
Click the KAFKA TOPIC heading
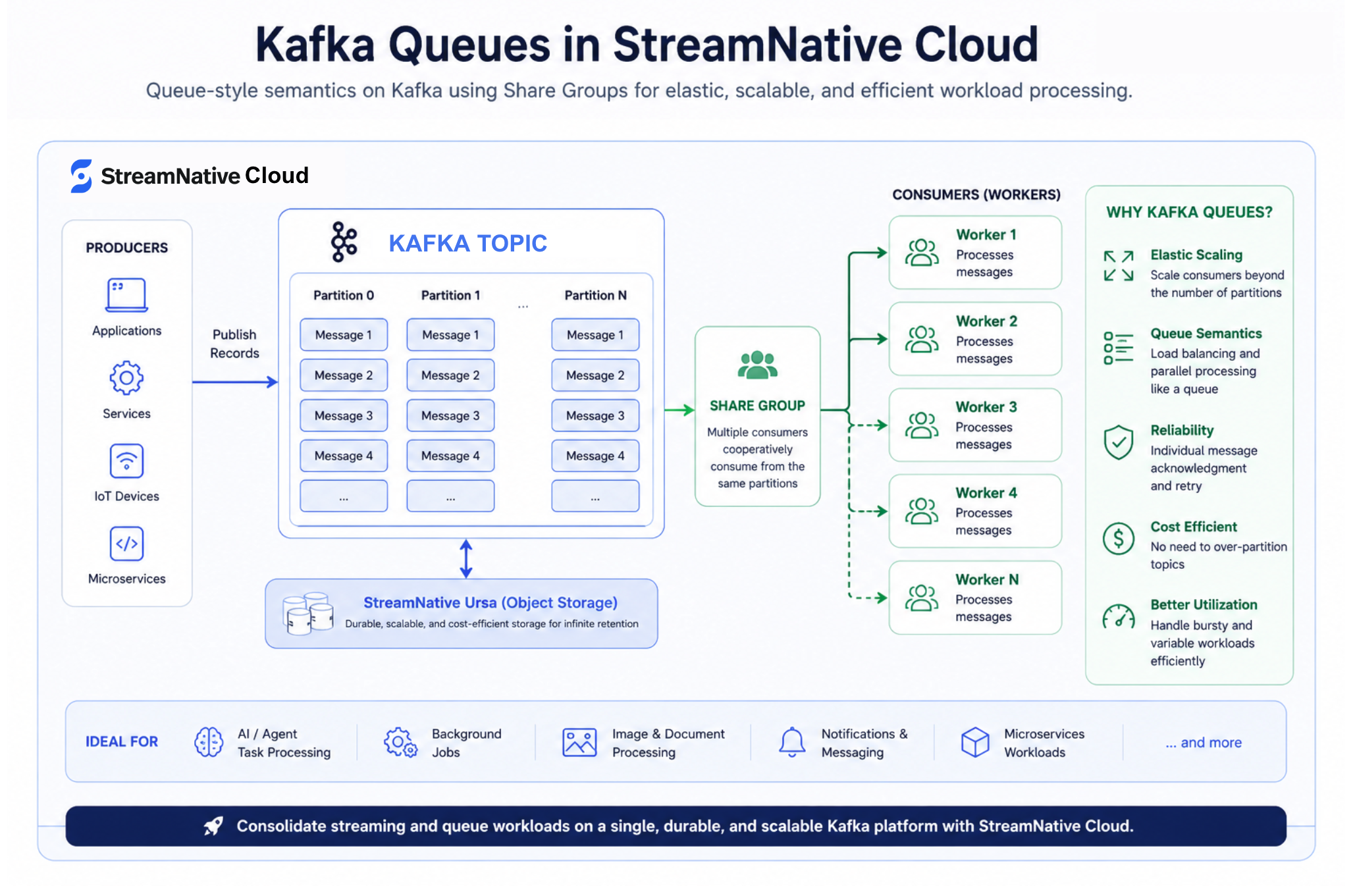pos(467,243)
